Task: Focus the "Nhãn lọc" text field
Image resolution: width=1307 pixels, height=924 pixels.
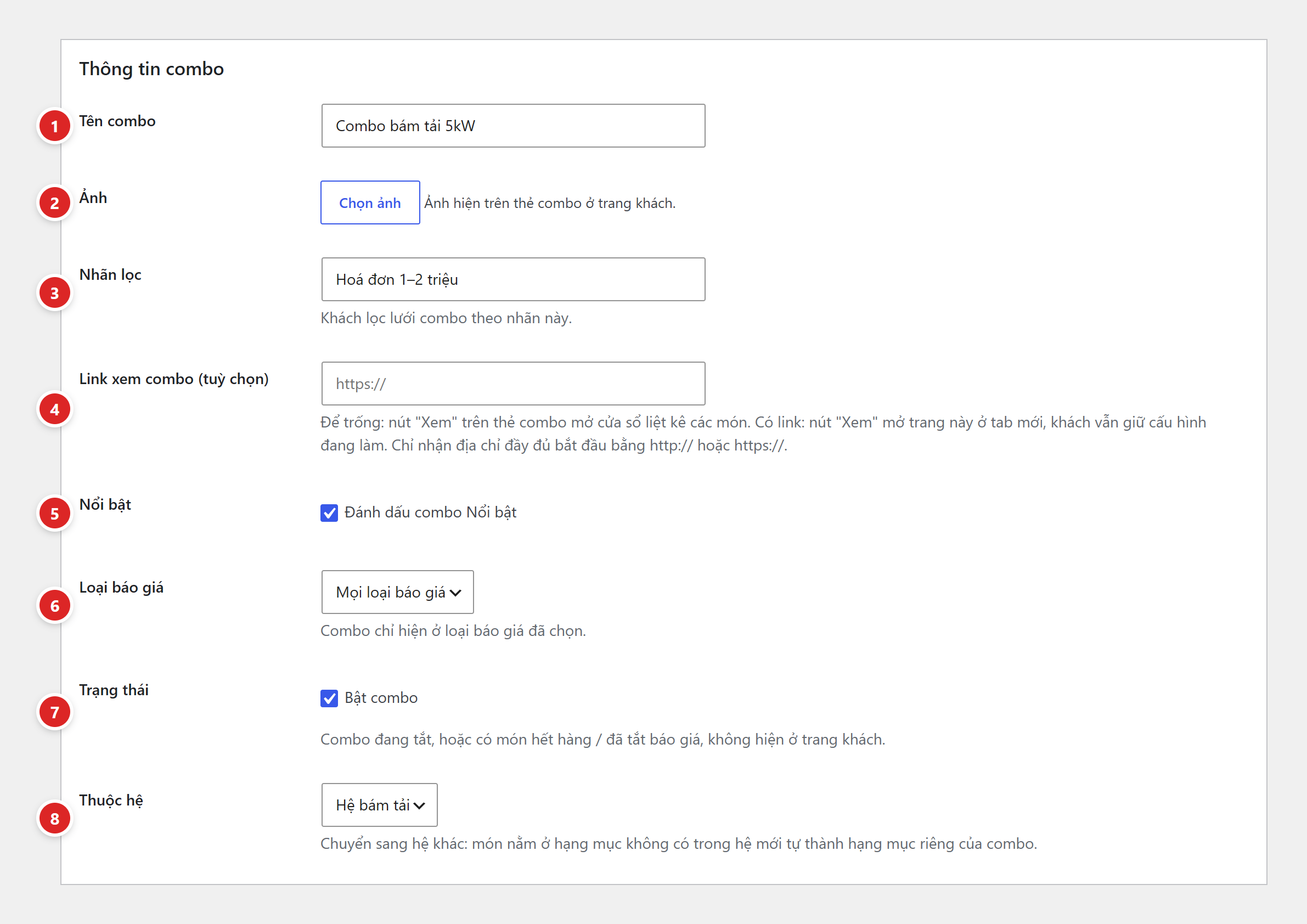Action: 513,279
